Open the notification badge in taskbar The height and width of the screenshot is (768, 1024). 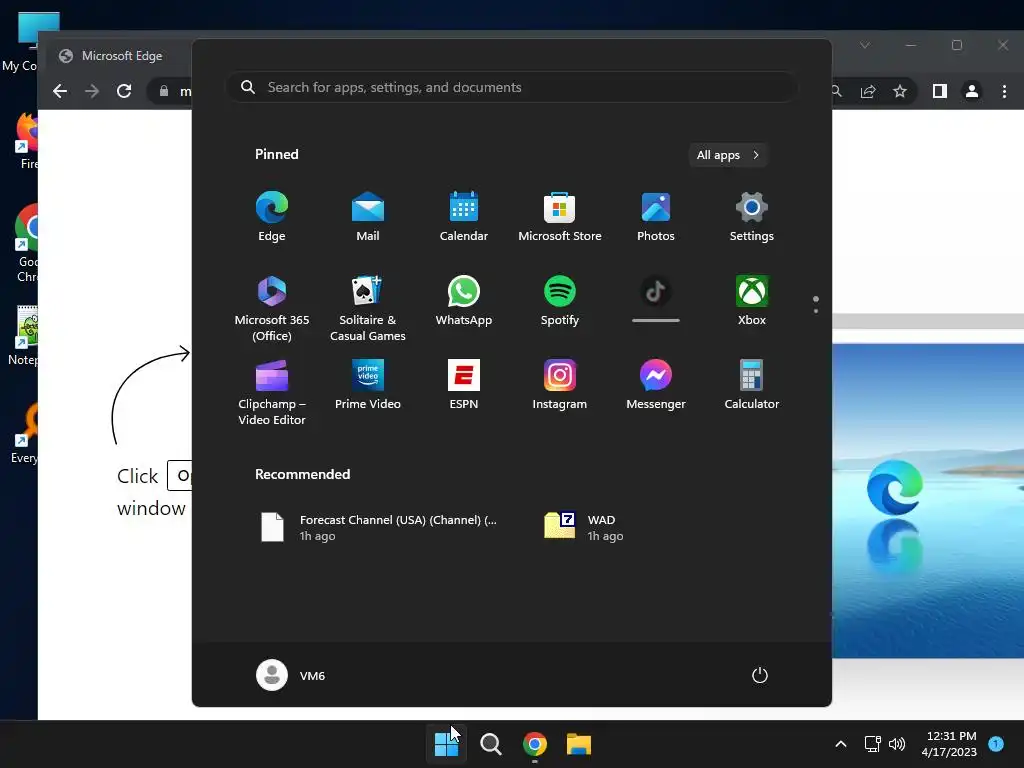pyautogui.click(x=996, y=744)
